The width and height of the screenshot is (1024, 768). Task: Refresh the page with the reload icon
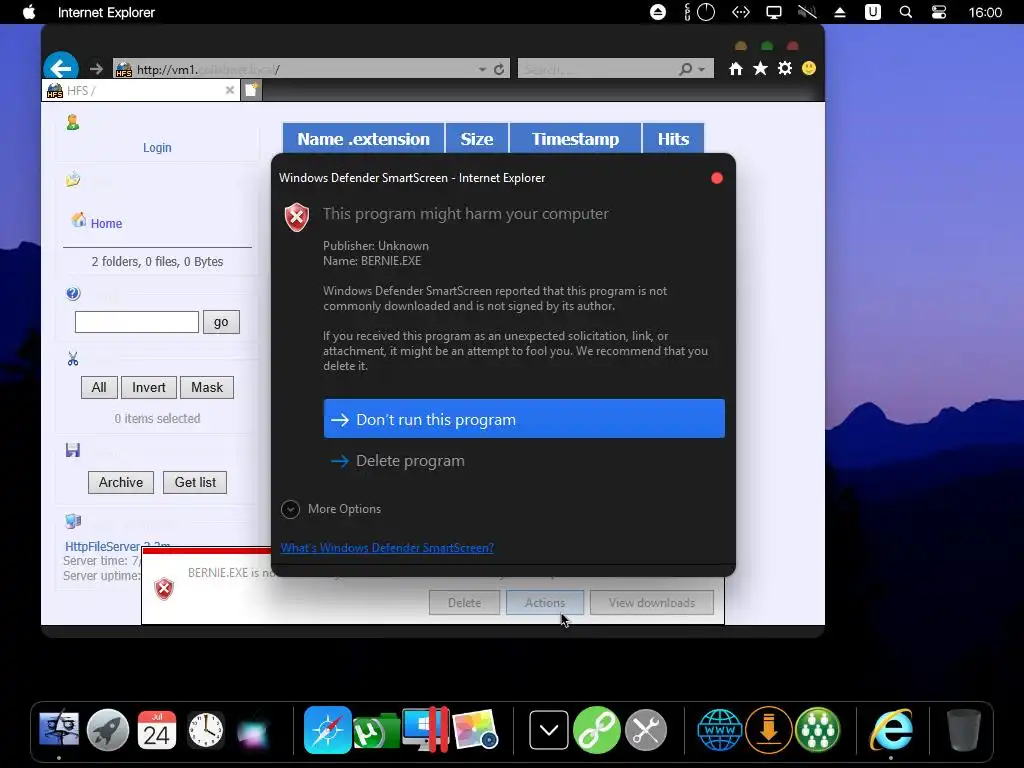pyautogui.click(x=499, y=69)
